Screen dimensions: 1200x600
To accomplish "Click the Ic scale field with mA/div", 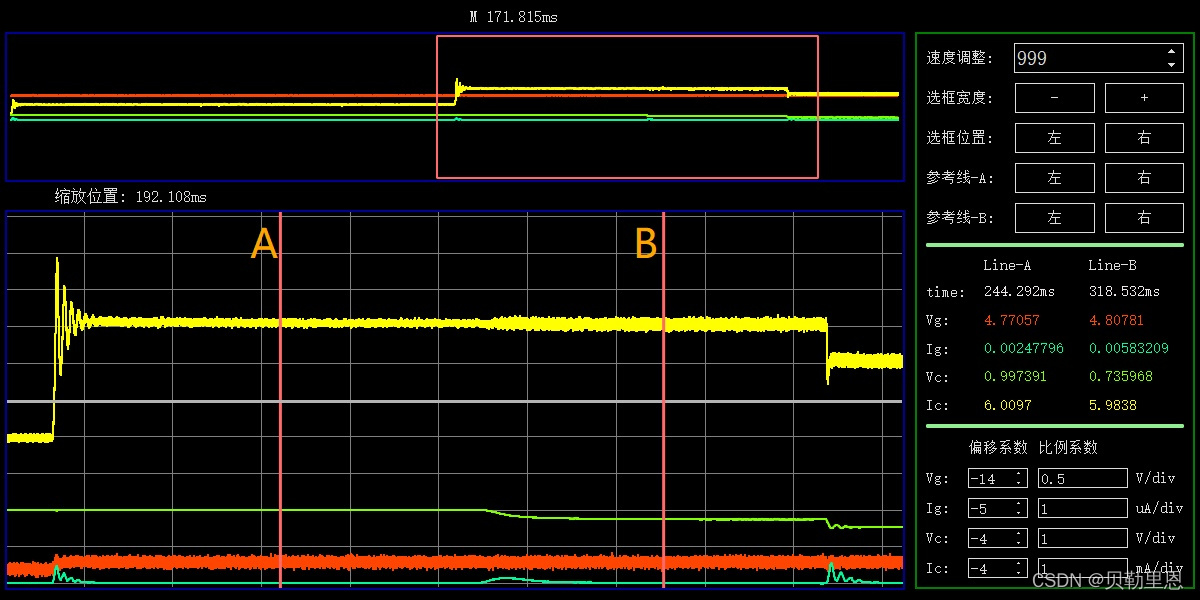I will pos(1083,568).
